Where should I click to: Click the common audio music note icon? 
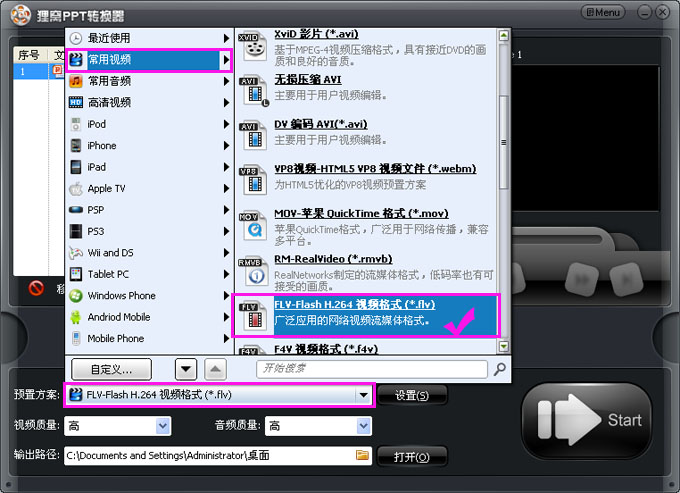(x=75, y=81)
